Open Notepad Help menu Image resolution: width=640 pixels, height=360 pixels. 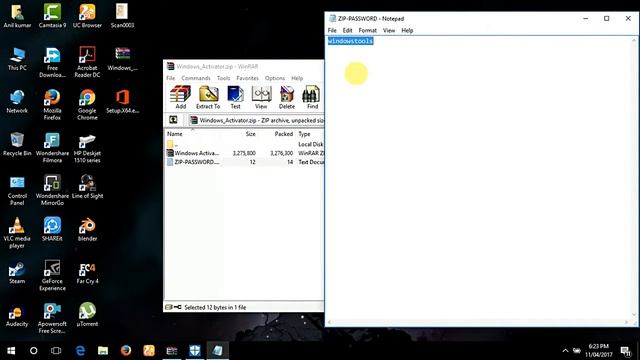pos(407,30)
